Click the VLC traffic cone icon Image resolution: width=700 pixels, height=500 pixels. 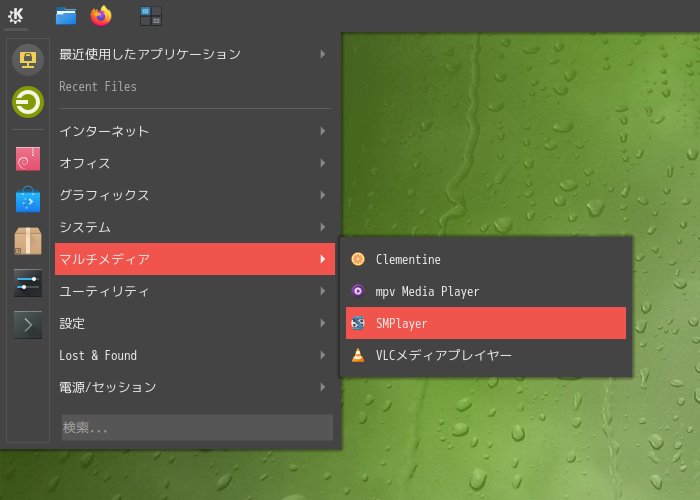coord(358,355)
